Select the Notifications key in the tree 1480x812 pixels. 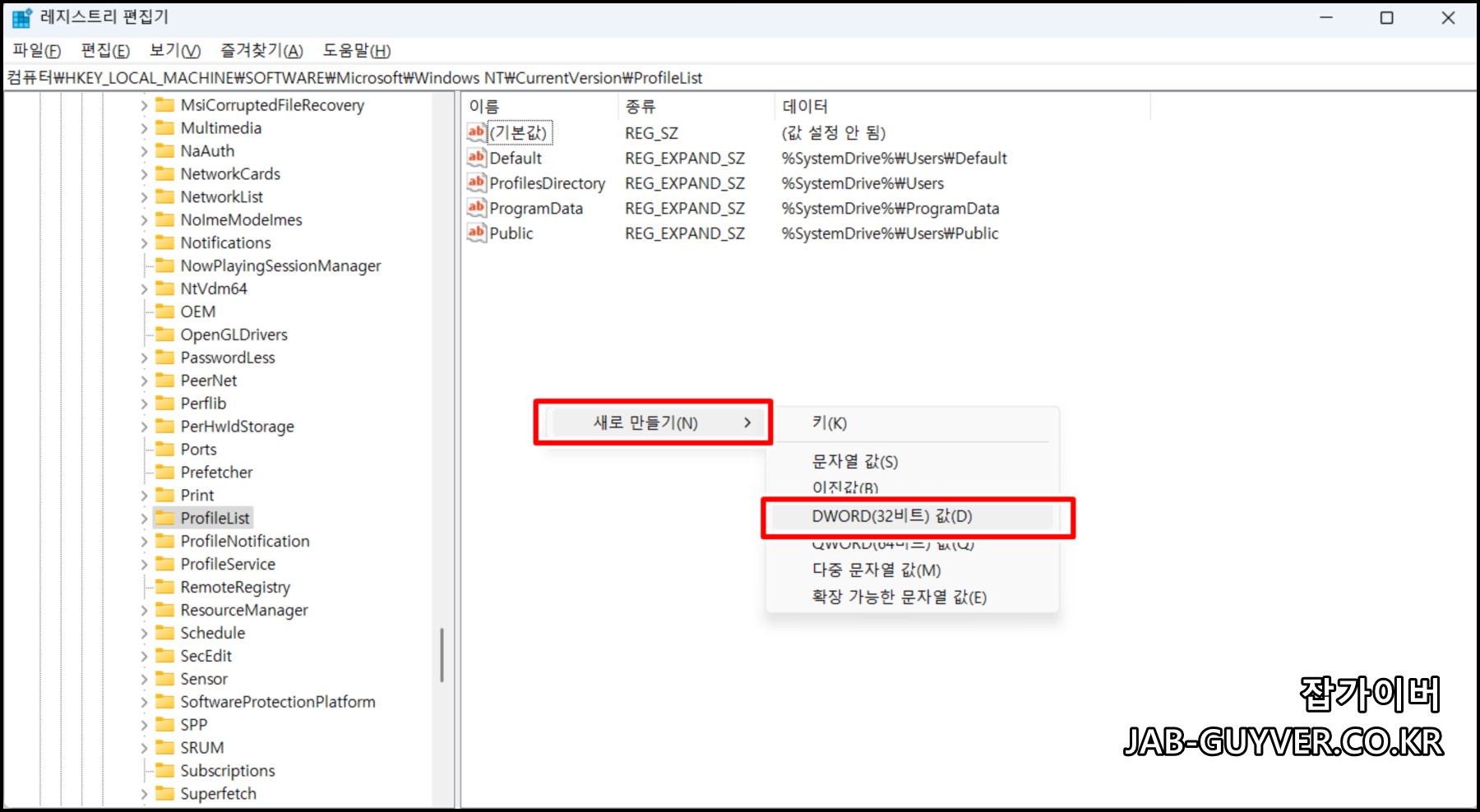224,242
